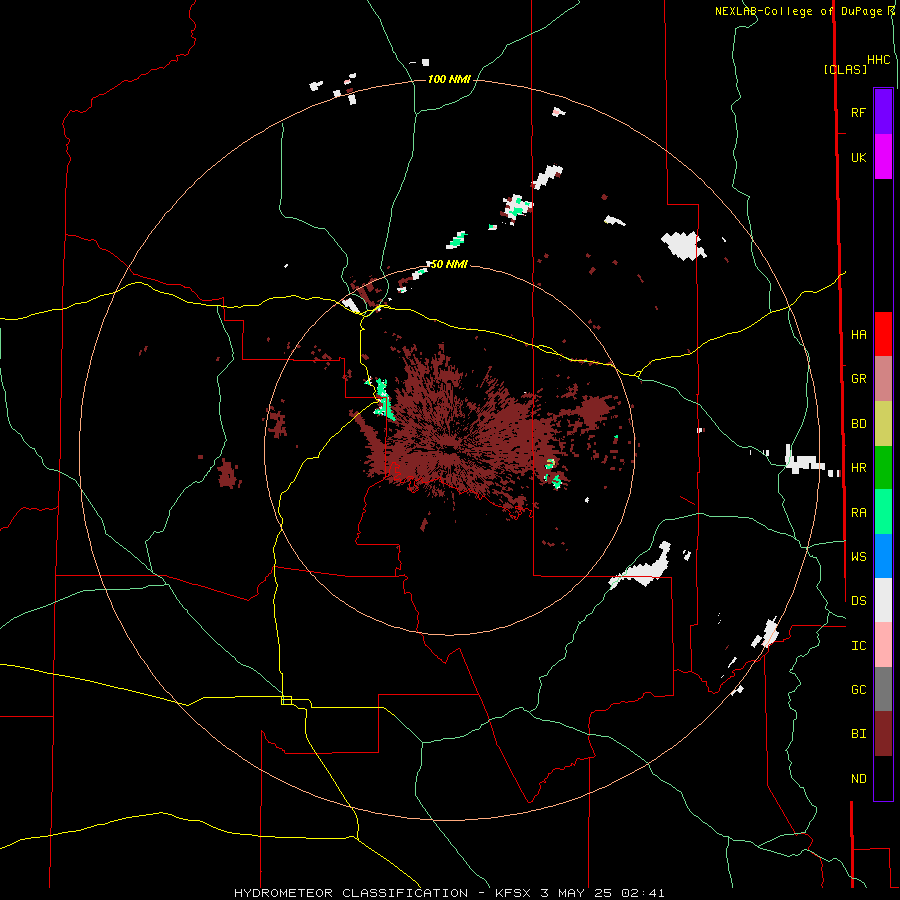Click the red HA legend color swatch
Viewport: 900px width, 900px height.
[x=883, y=334]
